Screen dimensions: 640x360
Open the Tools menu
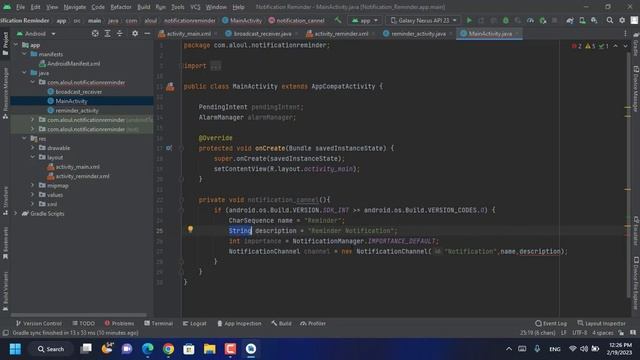tap(178, 7)
